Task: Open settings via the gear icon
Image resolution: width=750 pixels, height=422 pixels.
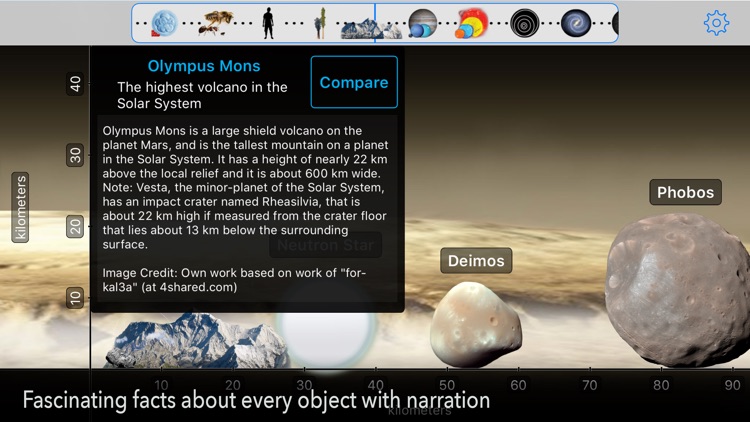Action: pos(716,23)
